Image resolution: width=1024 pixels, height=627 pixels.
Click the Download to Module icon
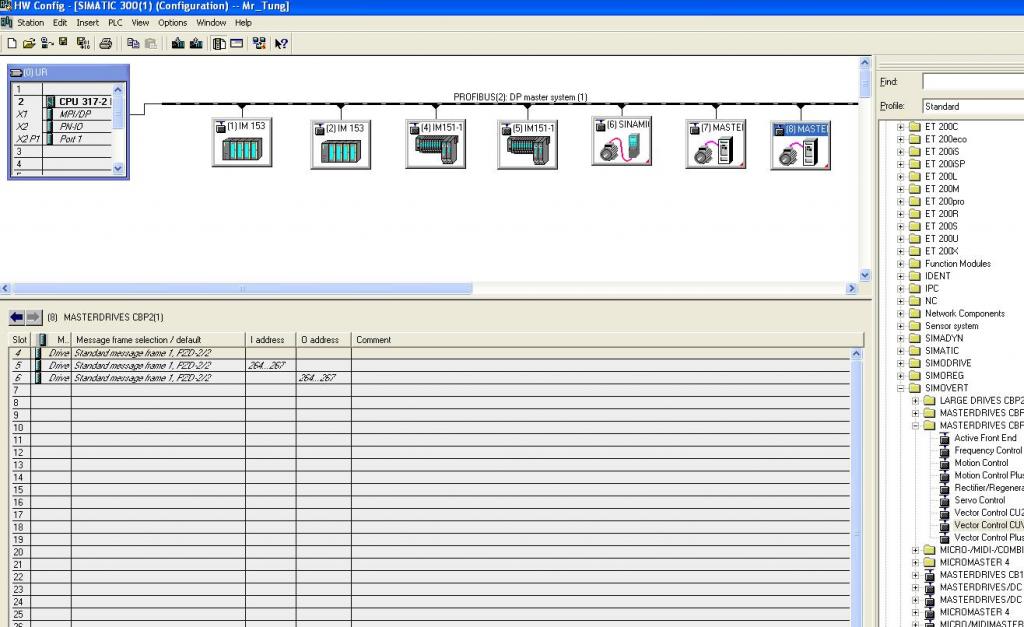[178, 43]
